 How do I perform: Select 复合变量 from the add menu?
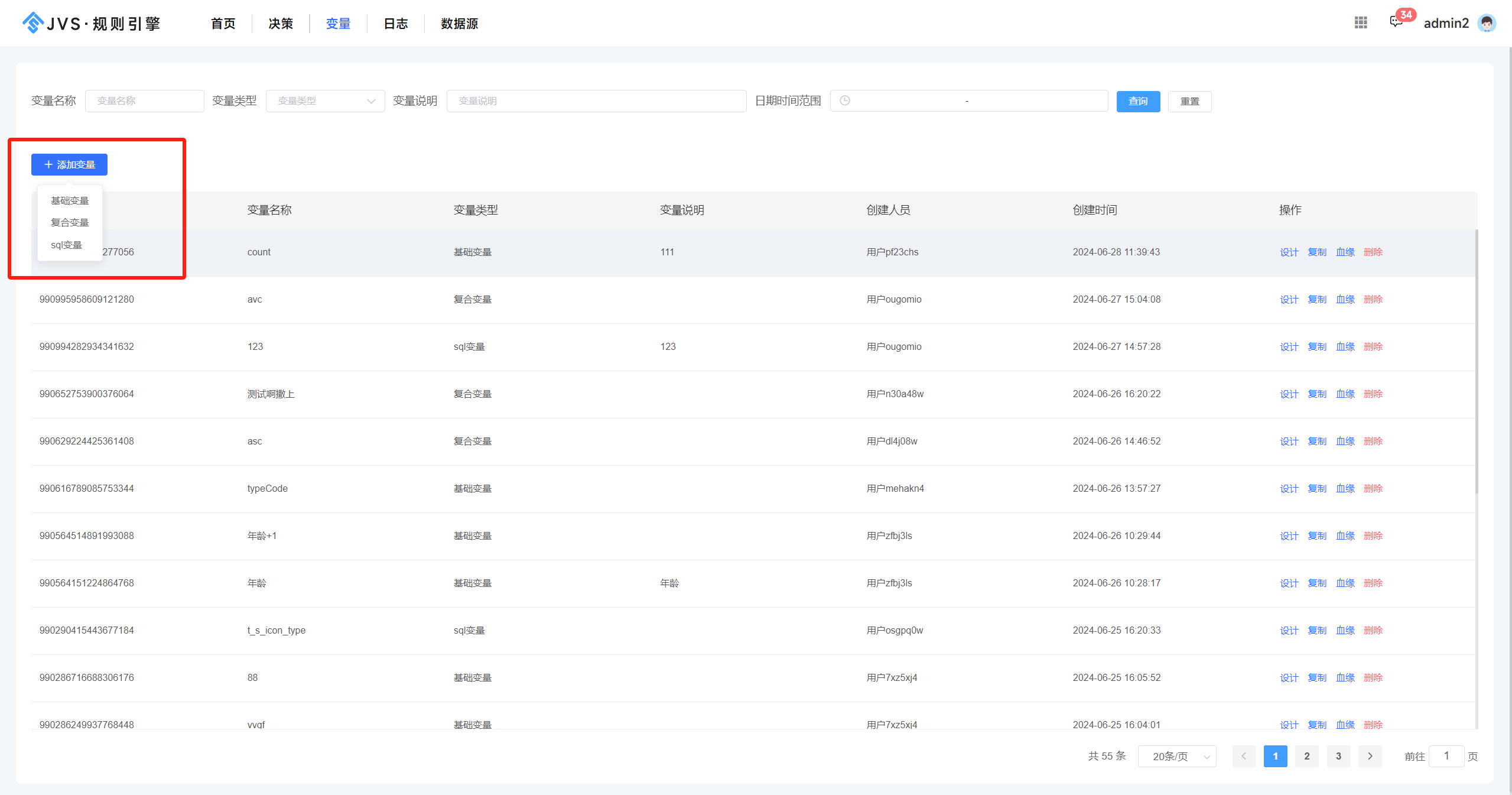pyautogui.click(x=70, y=222)
